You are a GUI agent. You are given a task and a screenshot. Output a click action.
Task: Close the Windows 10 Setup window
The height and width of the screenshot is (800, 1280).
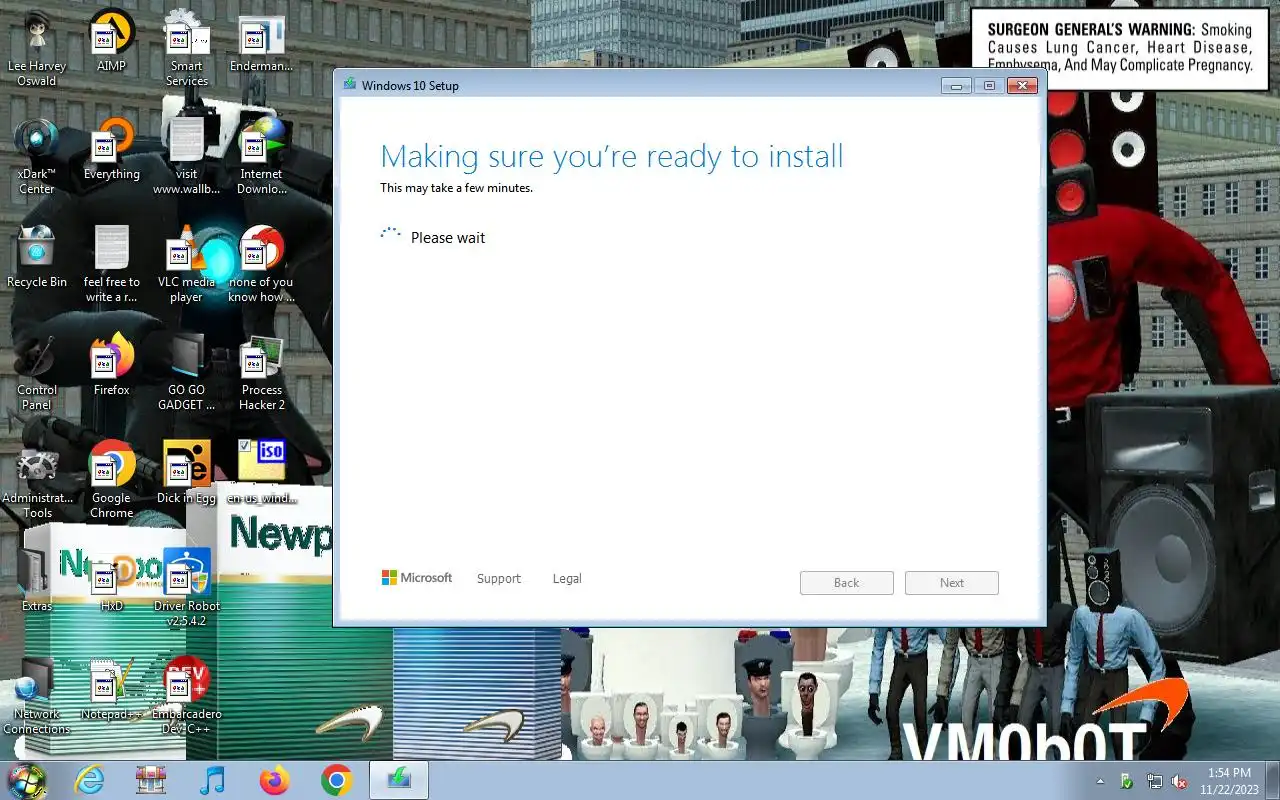[x=1022, y=86]
